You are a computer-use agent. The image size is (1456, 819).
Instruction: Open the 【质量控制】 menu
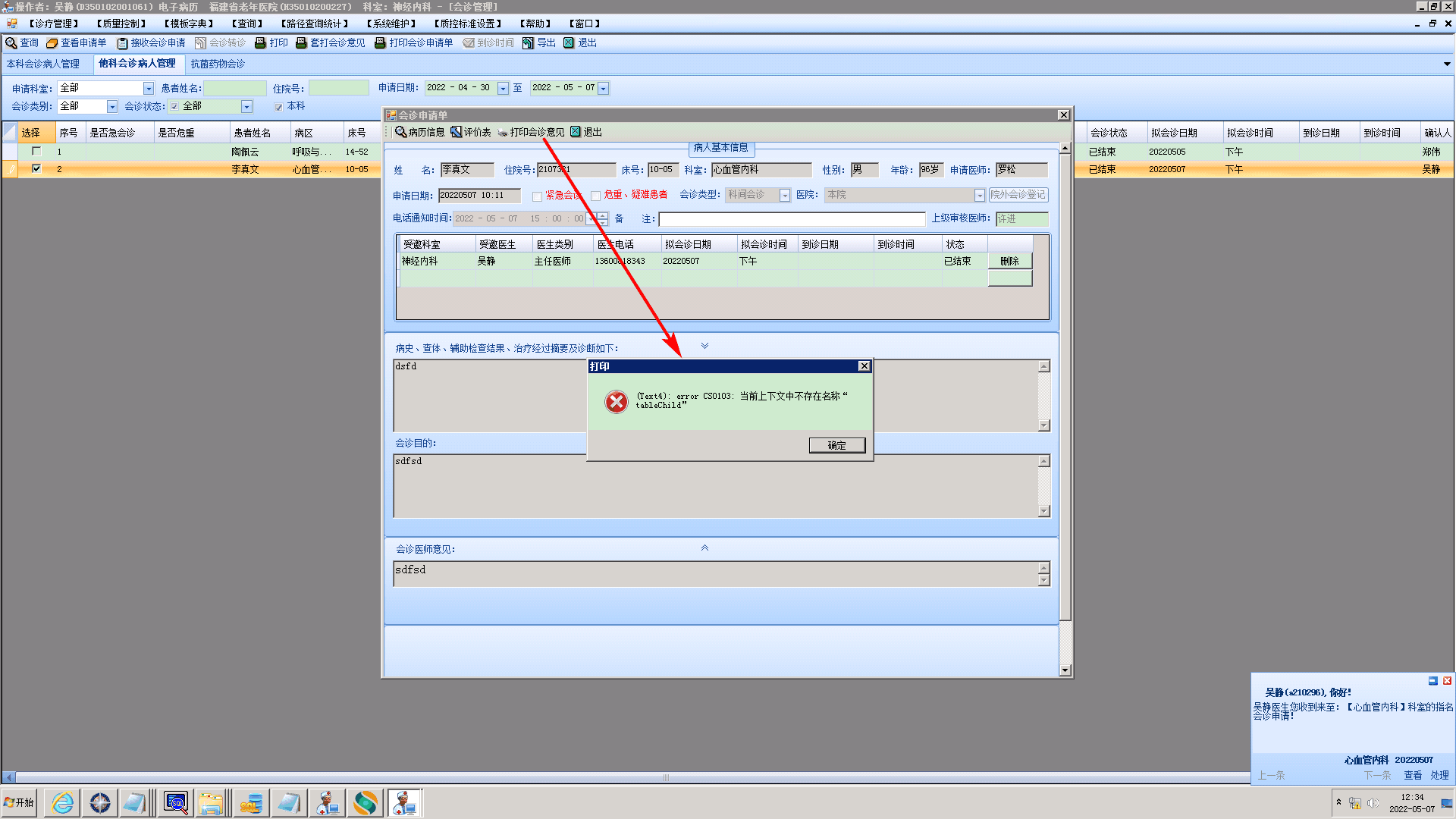(121, 24)
